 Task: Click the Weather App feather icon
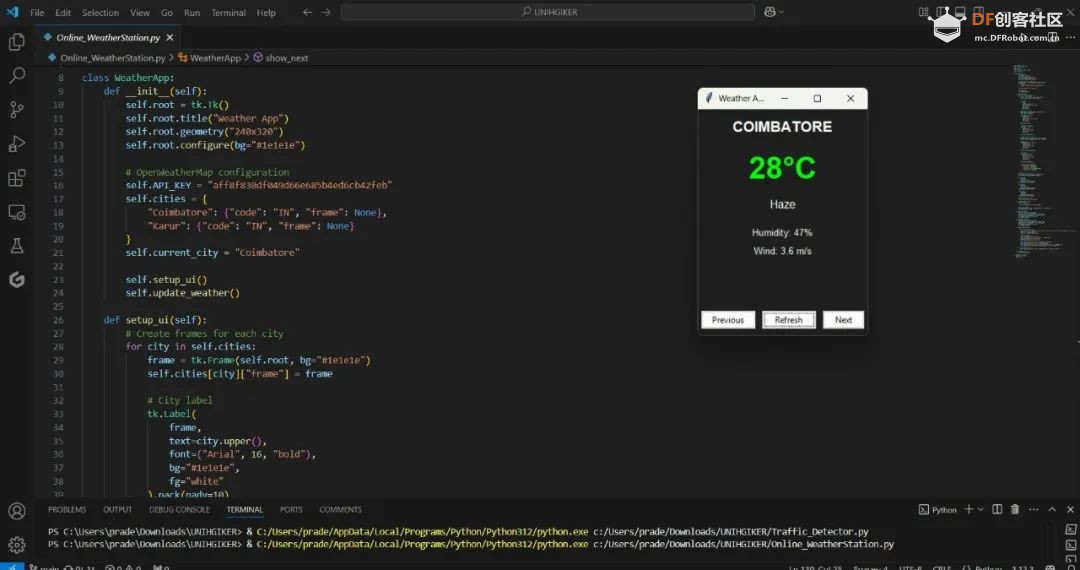click(x=709, y=98)
